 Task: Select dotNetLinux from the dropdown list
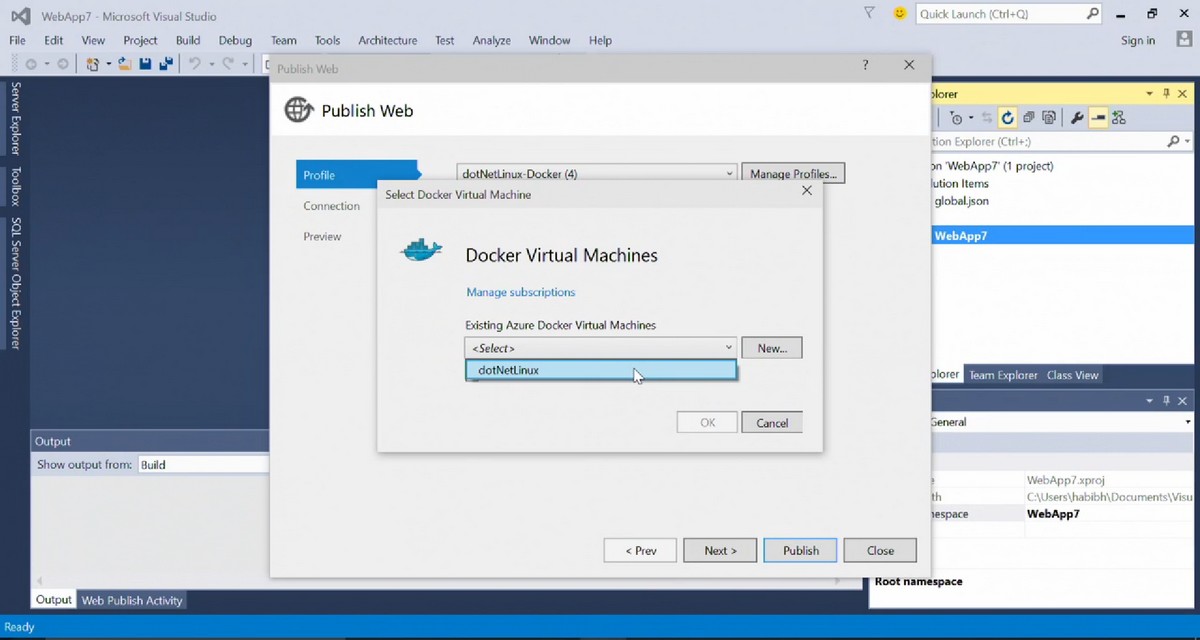coord(601,370)
